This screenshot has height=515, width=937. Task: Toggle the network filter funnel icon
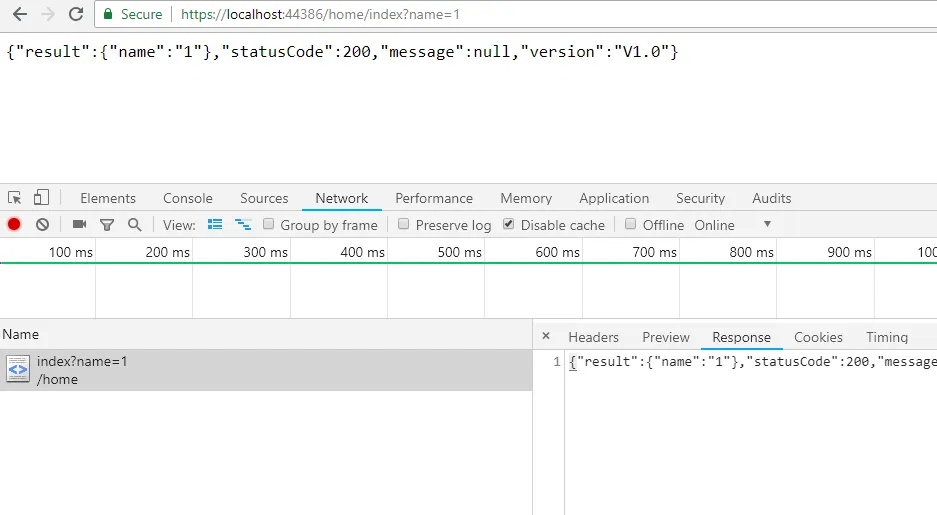click(x=107, y=225)
